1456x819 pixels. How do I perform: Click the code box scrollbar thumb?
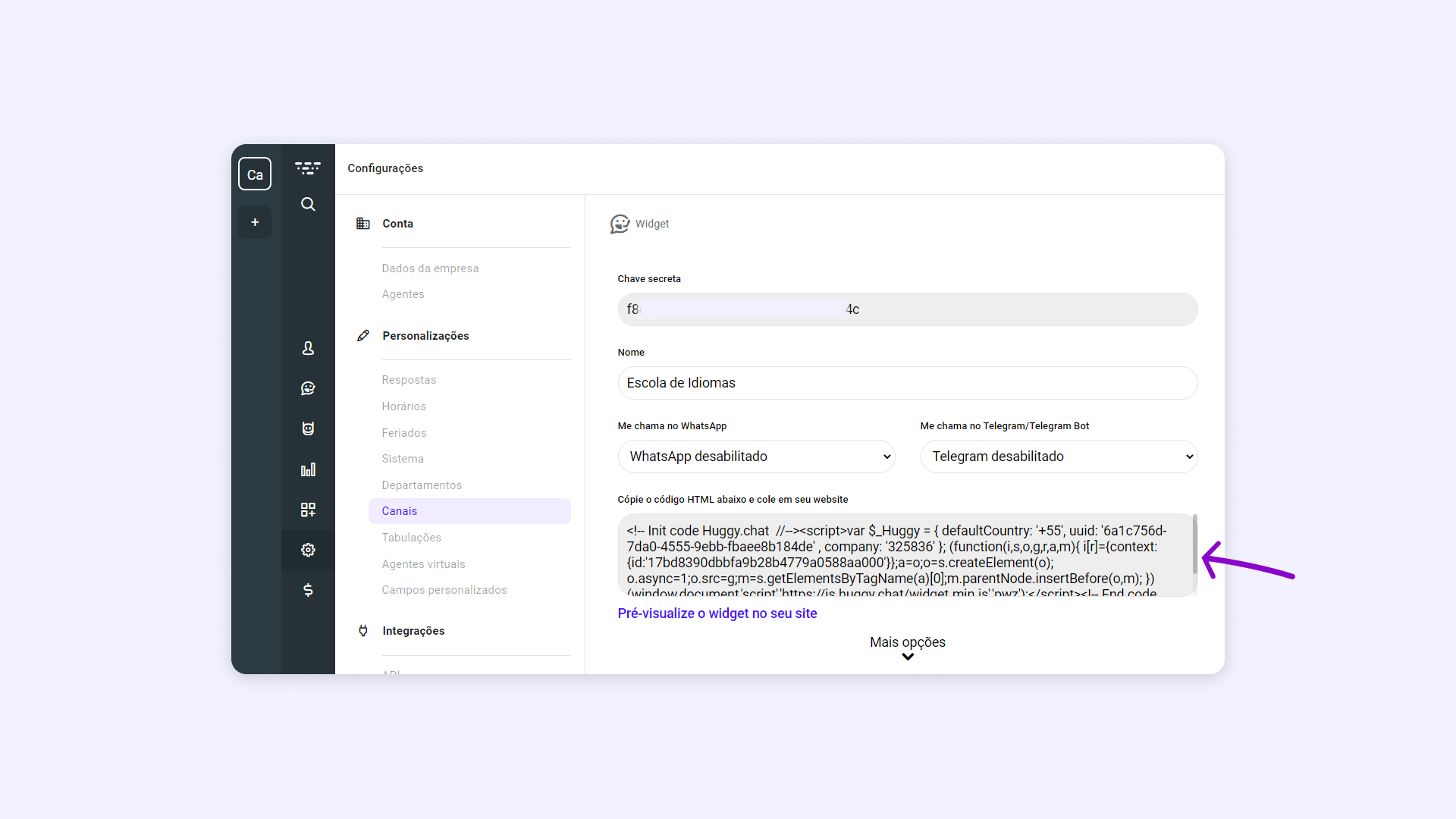1194,544
